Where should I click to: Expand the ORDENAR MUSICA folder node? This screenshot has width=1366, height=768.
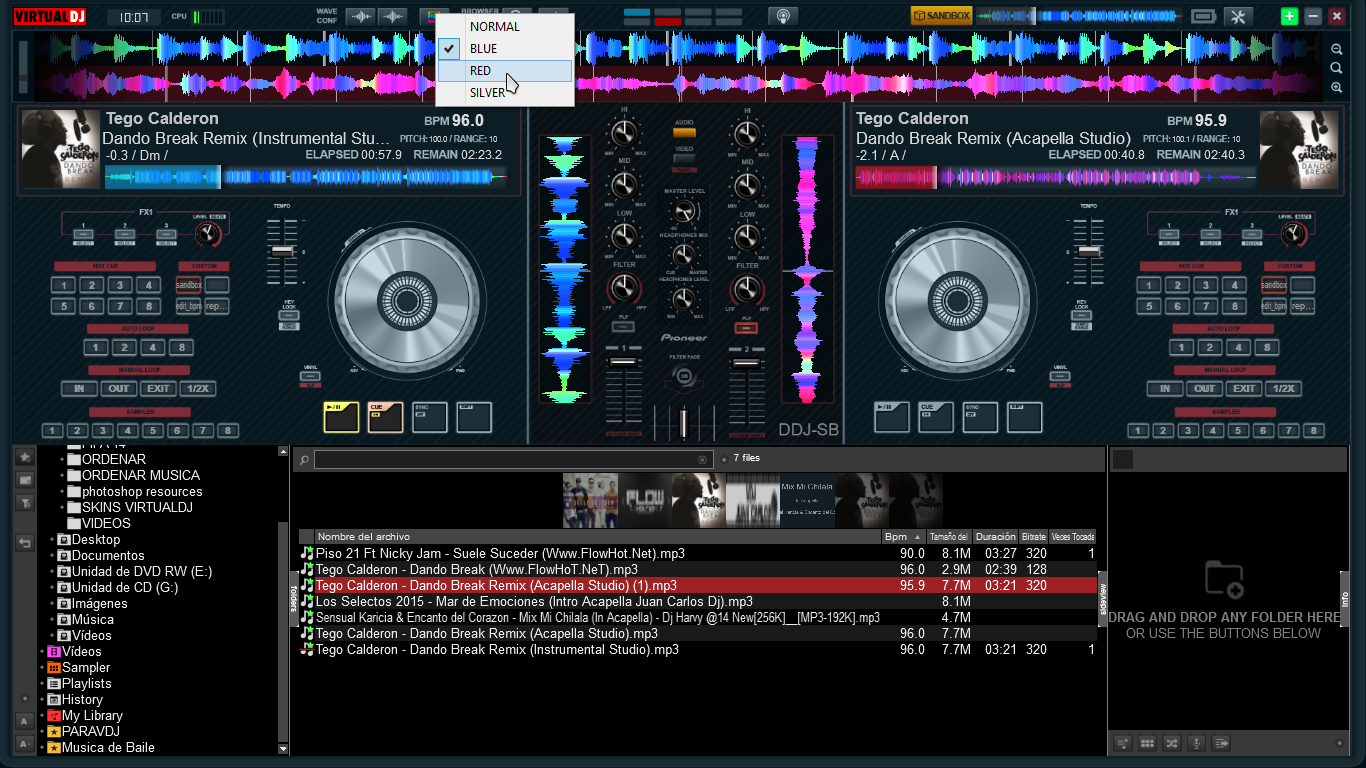click(x=62, y=476)
